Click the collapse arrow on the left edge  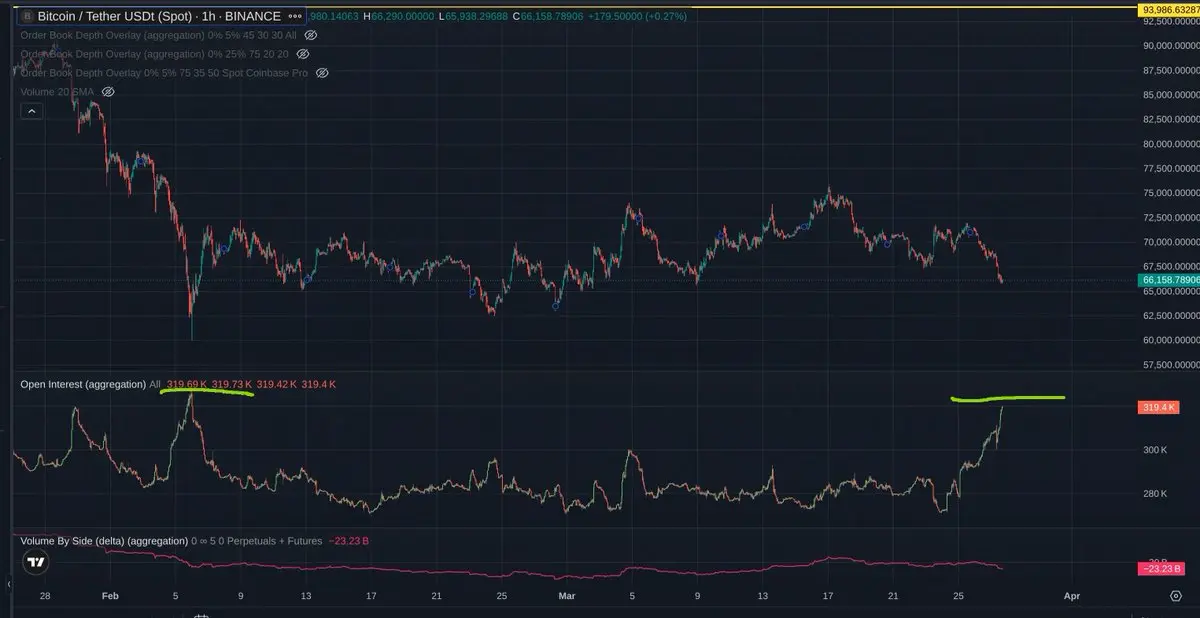[x=9, y=583]
